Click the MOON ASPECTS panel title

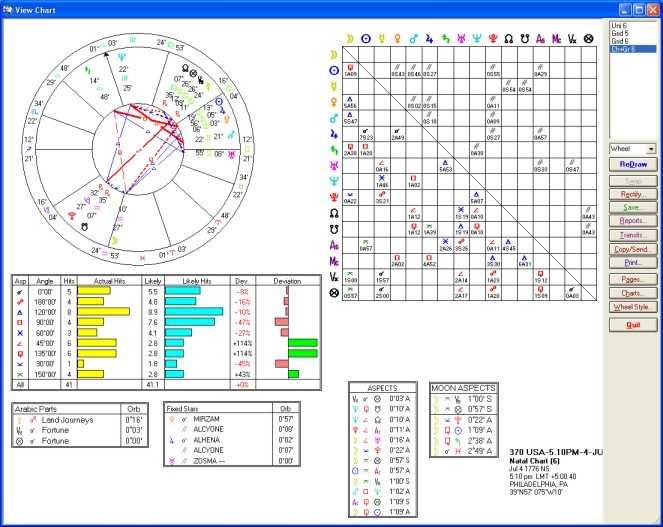pos(463,388)
